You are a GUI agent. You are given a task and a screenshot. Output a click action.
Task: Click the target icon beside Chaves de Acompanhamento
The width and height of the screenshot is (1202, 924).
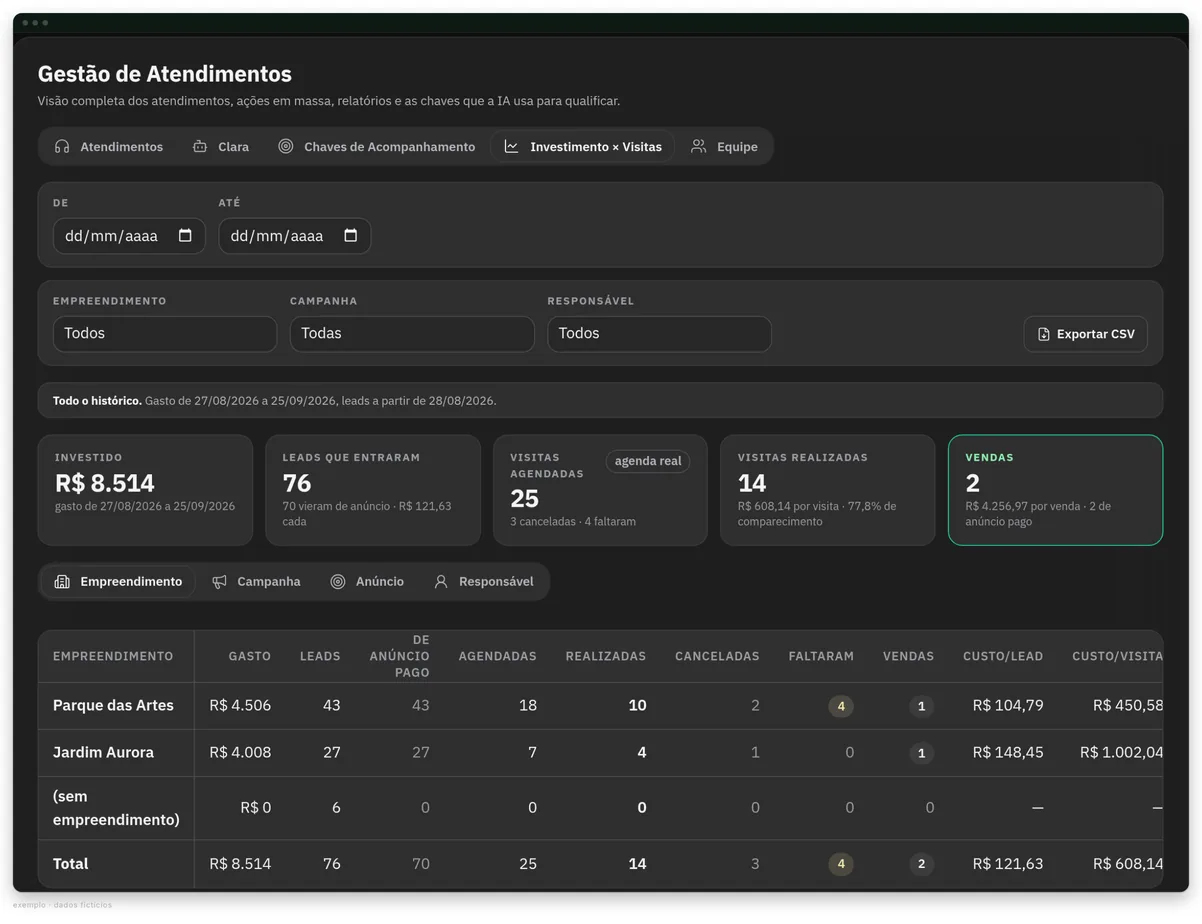(x=286, y=147)
